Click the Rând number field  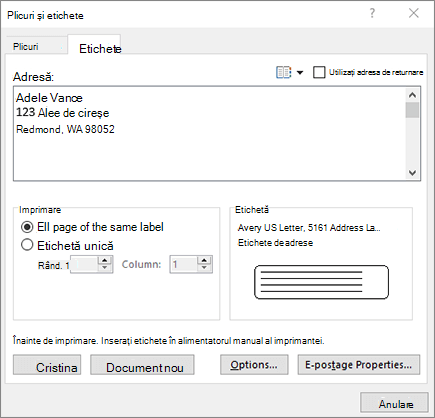point(84,265)
